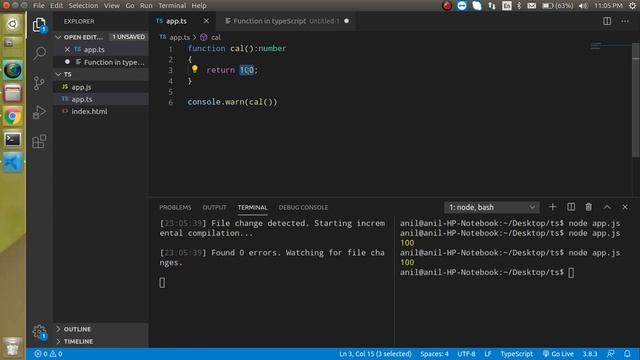Click console.warn(cal()) on line 6

click(x=232, y=102)
